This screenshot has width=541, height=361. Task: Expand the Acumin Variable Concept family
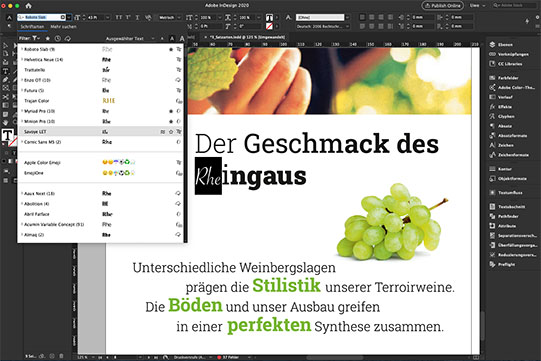pos(22,224)
